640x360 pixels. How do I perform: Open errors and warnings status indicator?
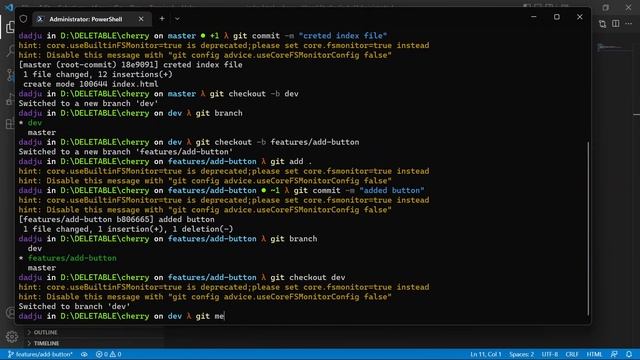108,354
